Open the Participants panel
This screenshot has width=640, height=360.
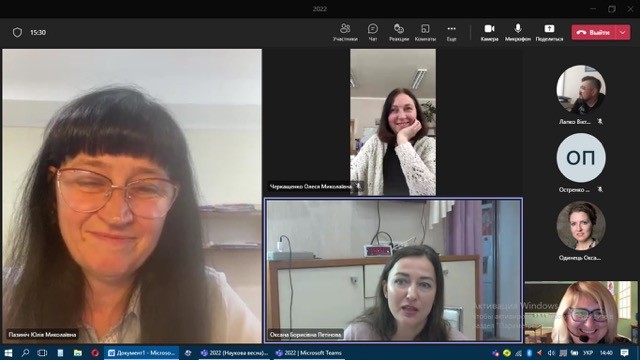coord(345,32)
